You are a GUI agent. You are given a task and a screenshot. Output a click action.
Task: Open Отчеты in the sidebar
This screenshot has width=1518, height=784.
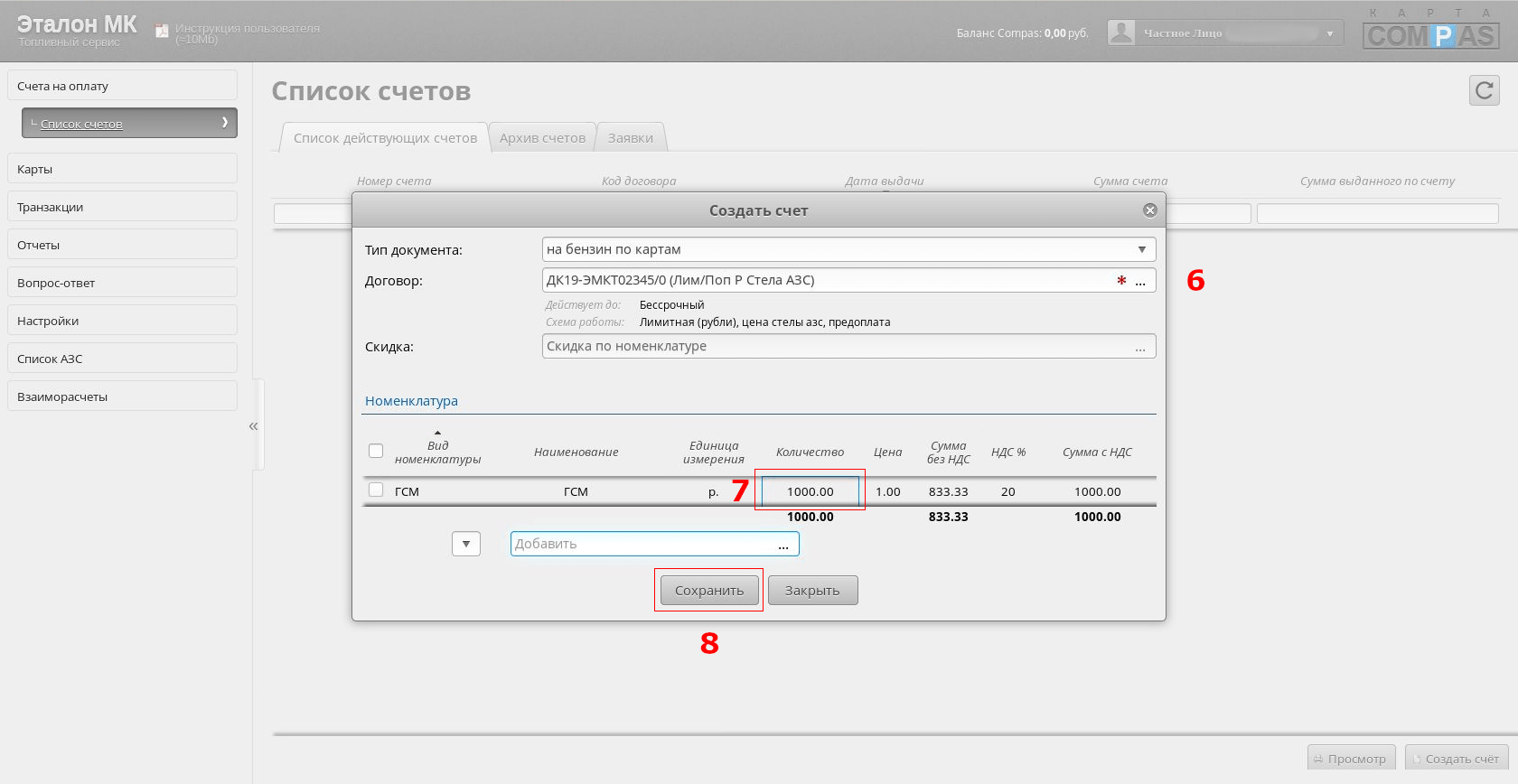[x=122, y=245]
